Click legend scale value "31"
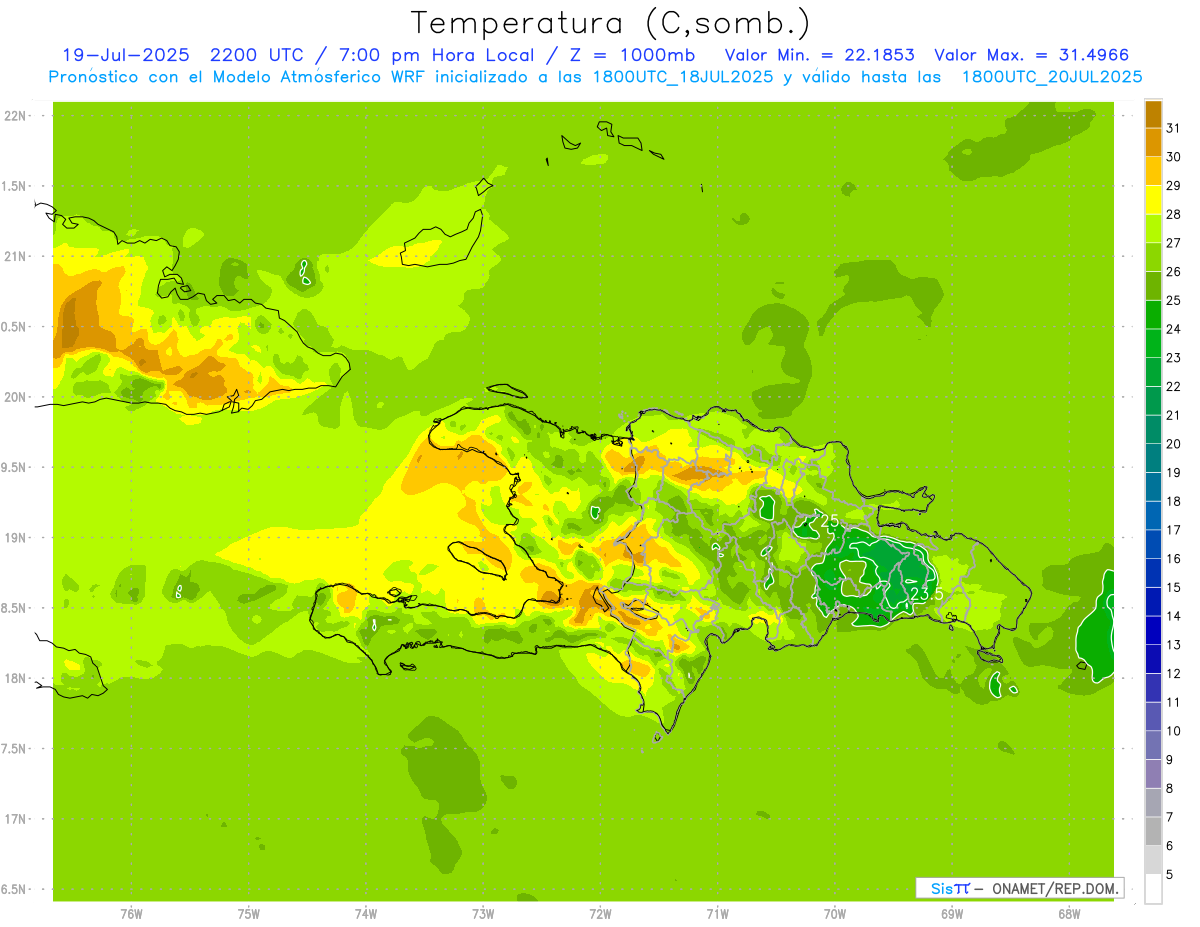 click(x=1174, y=127)
